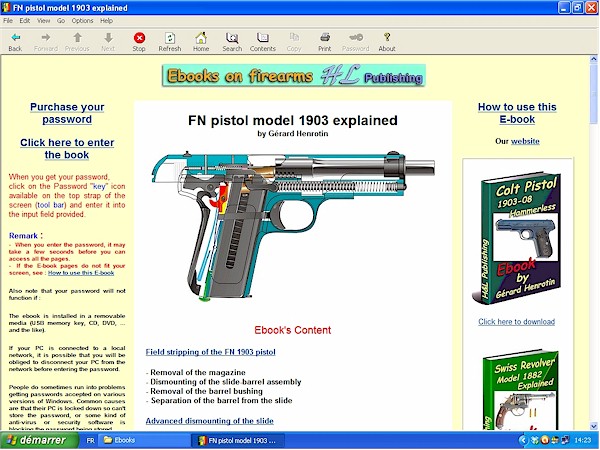Click 'Separation of the barrel from the slide' text
This screenshot has width=600, height=450.
pos(222,401)
